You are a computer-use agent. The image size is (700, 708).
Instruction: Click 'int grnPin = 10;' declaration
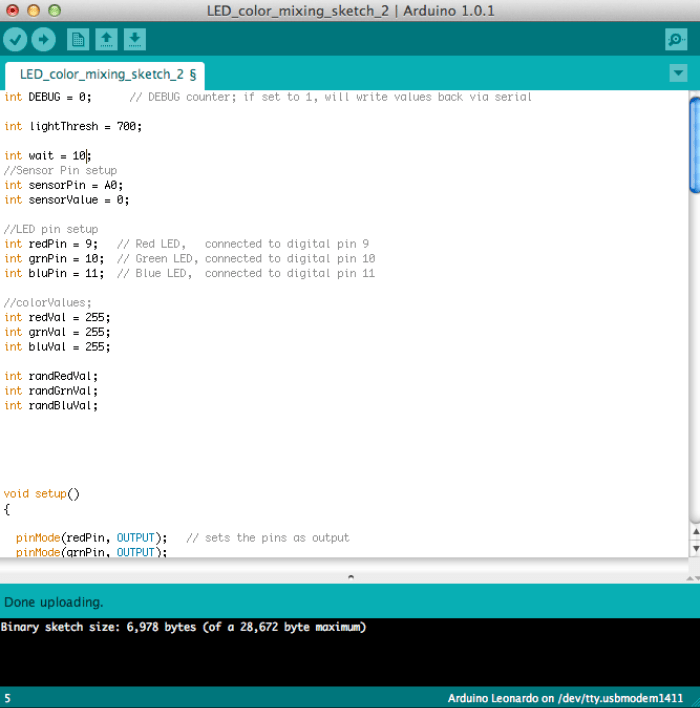(54, 259)
